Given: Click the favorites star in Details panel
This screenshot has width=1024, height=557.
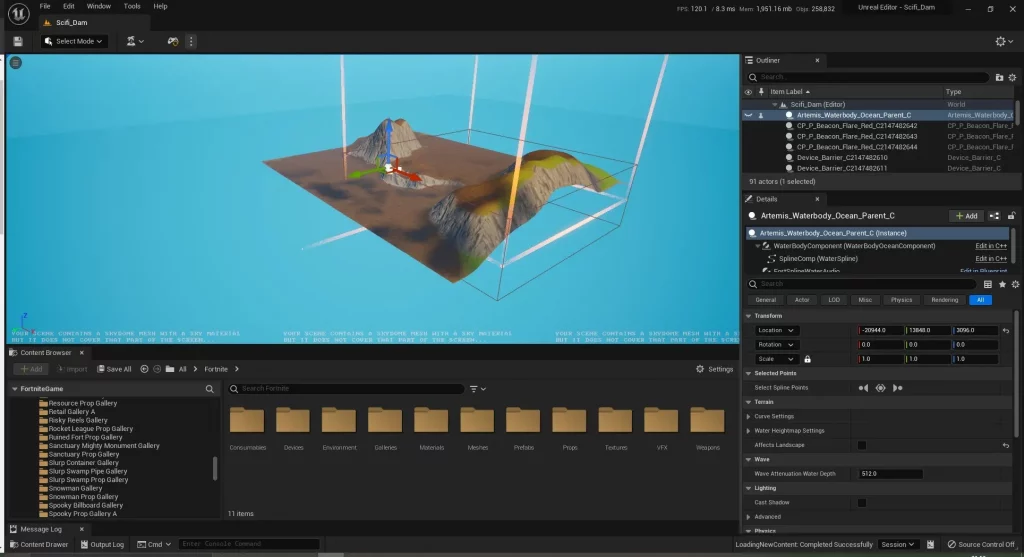Looking at the screenshot, I should (x=1003, y=284).
